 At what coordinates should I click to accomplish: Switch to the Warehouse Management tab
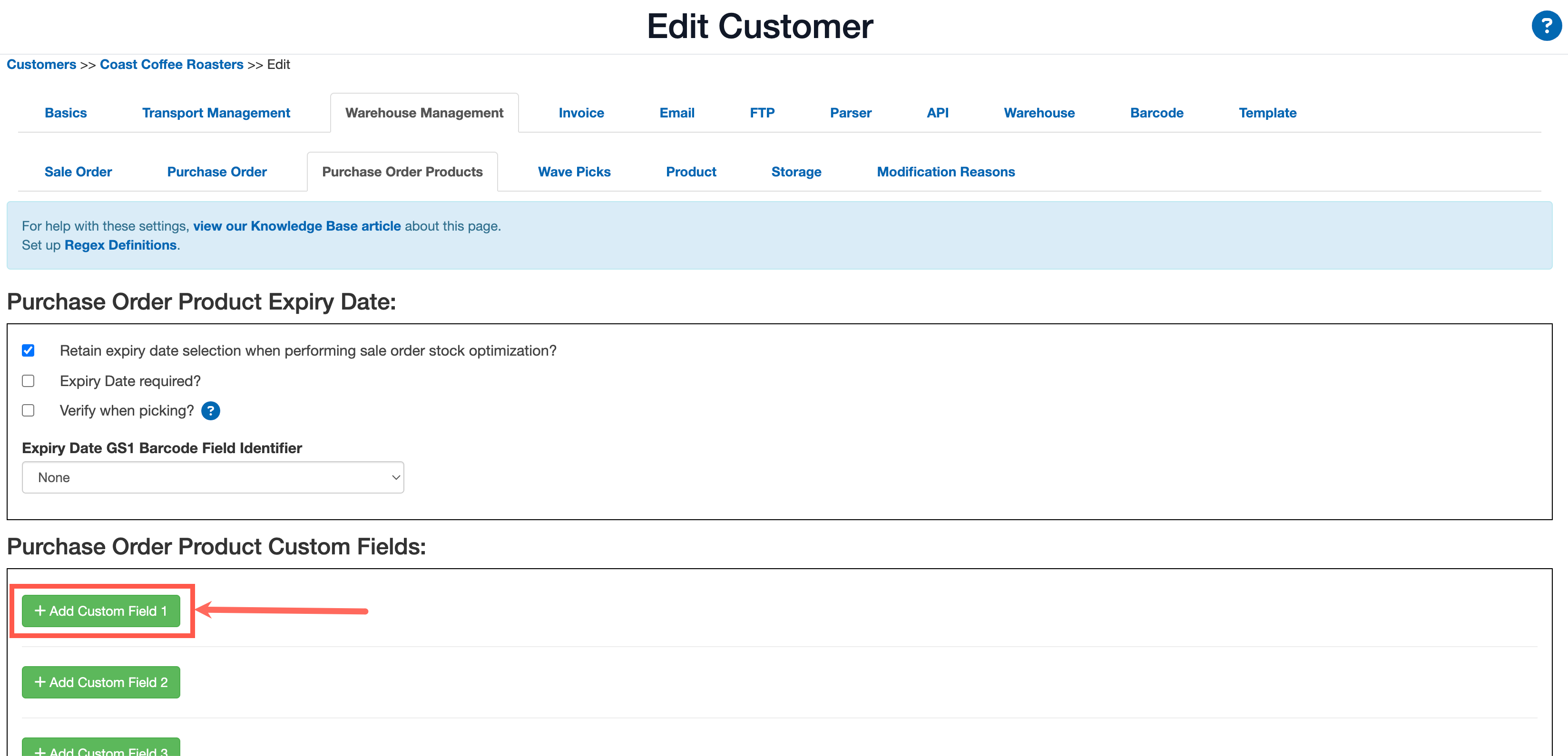click(424, 113)
